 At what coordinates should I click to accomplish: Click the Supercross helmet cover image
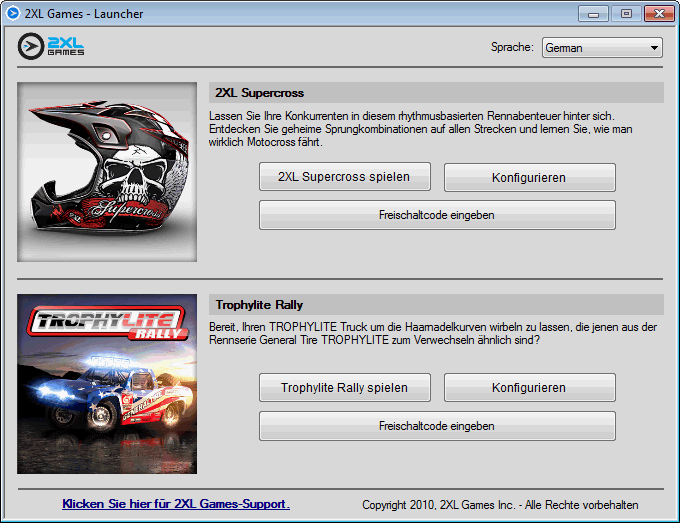point(107,172)
